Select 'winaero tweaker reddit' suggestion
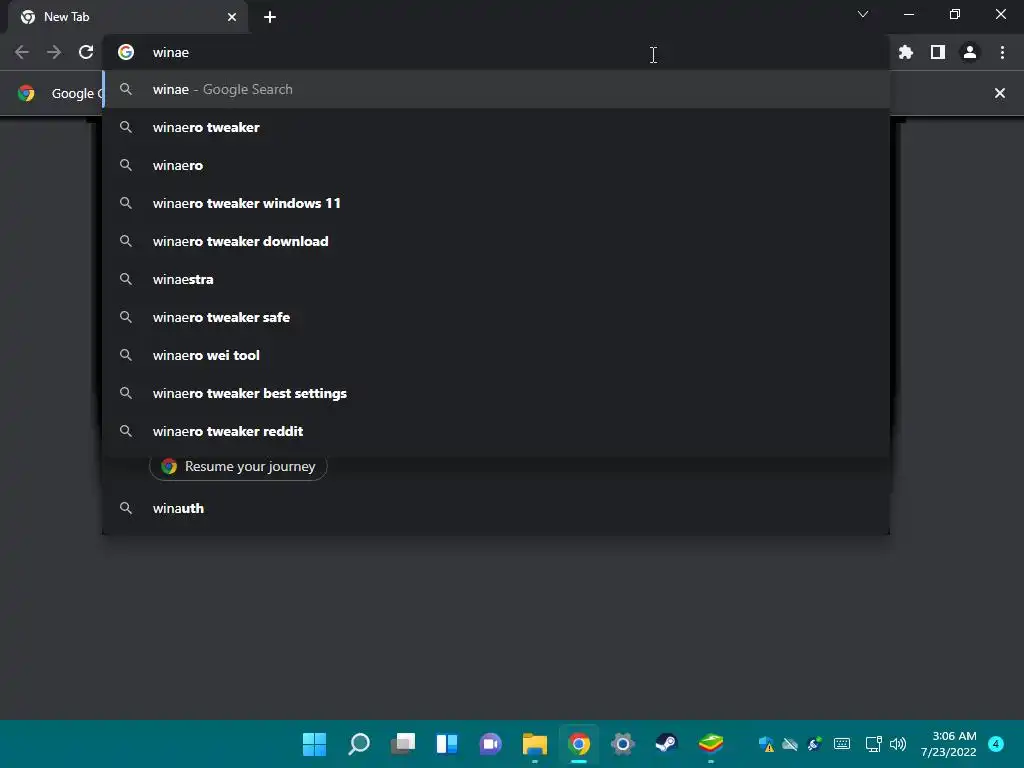 pyautogui.click(x=496, y=431)
